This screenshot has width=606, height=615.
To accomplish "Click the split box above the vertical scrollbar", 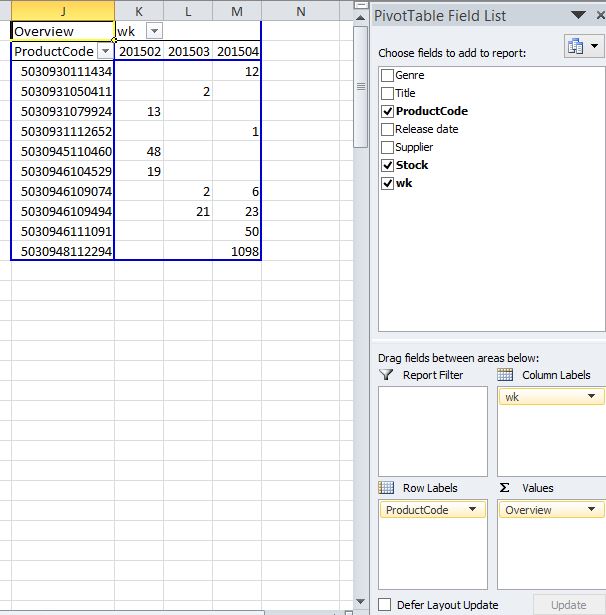I will (360, 5).
